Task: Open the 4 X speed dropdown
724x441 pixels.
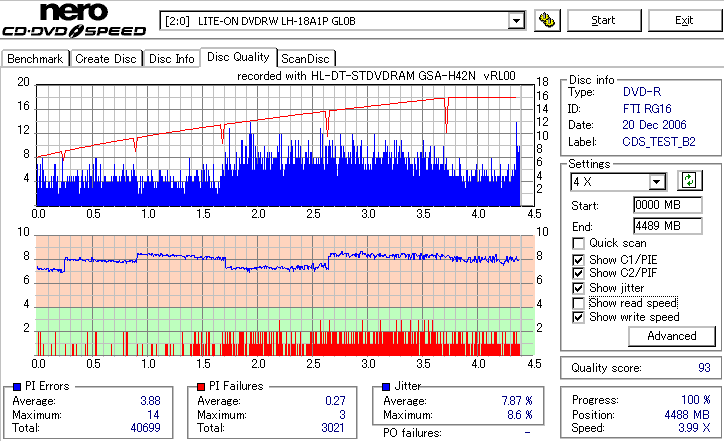Action: click(656, 182)
